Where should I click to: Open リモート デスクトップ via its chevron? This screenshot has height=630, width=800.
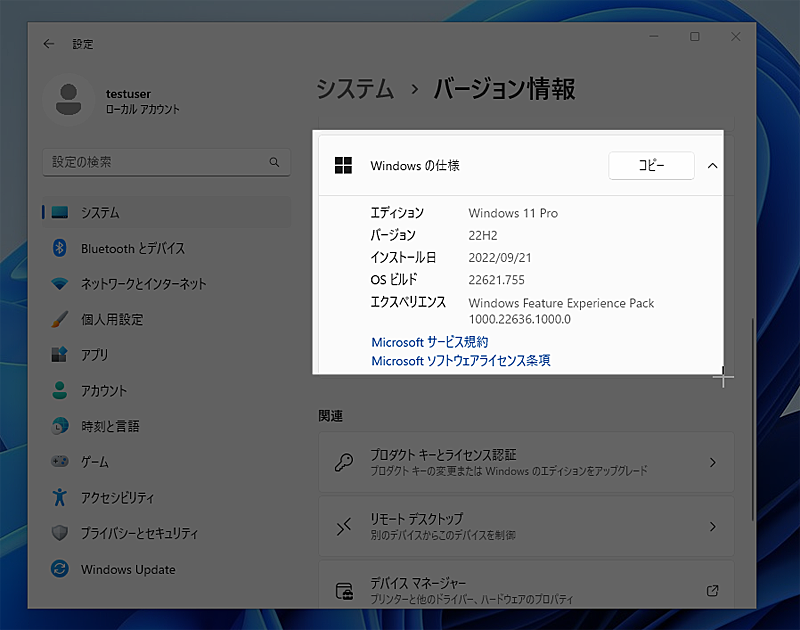pos(712,527)
